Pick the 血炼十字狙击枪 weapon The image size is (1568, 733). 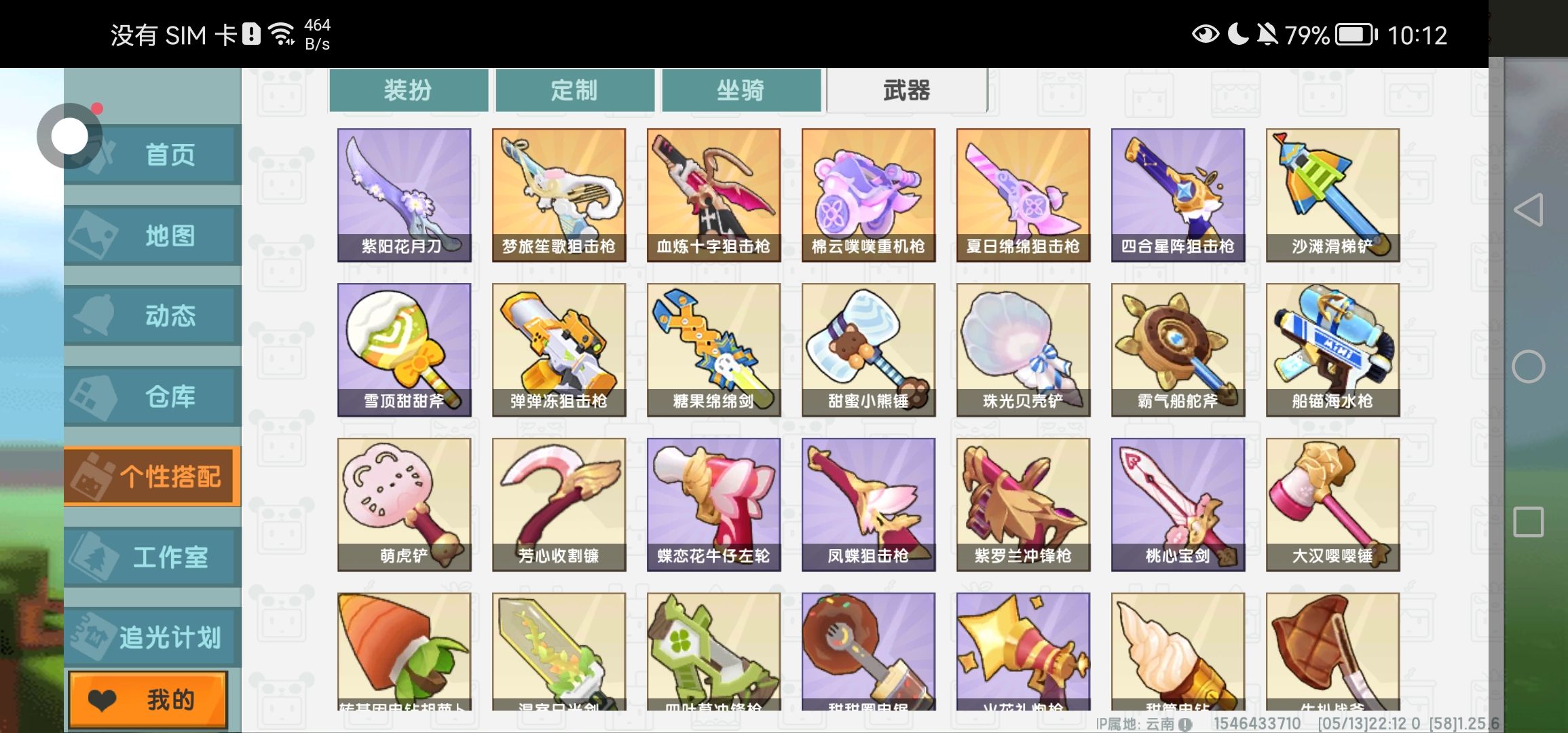click(x=713, y=195)
